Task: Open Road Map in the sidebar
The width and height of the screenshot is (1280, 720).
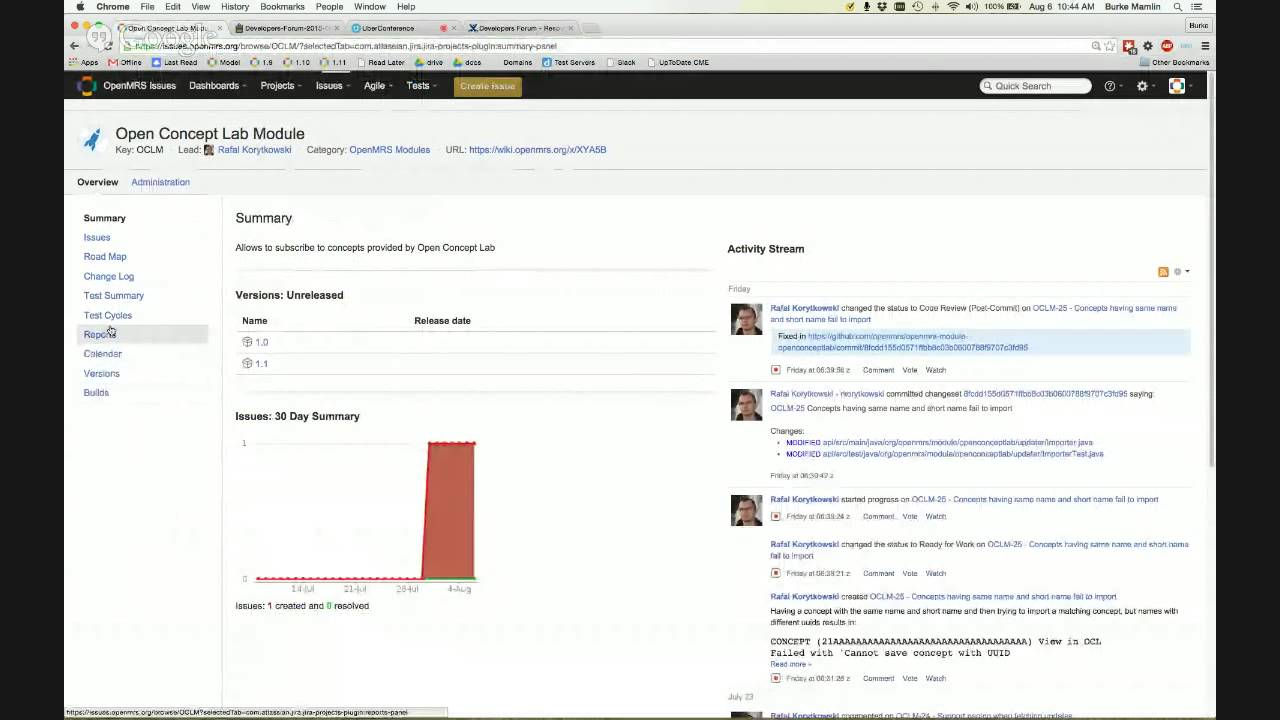Action: click(105, 257)
